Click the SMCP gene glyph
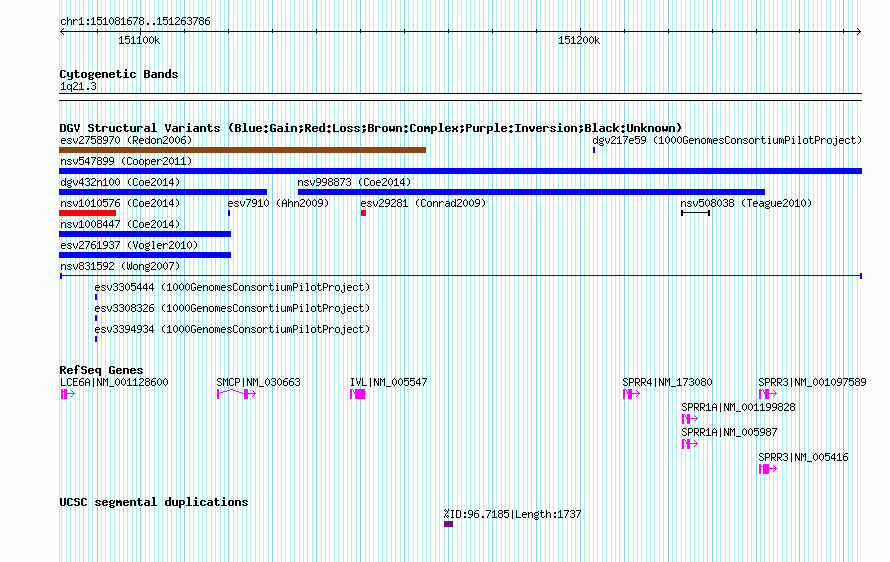890x562 pixels. pyautogui.click(x=237, y=394)
